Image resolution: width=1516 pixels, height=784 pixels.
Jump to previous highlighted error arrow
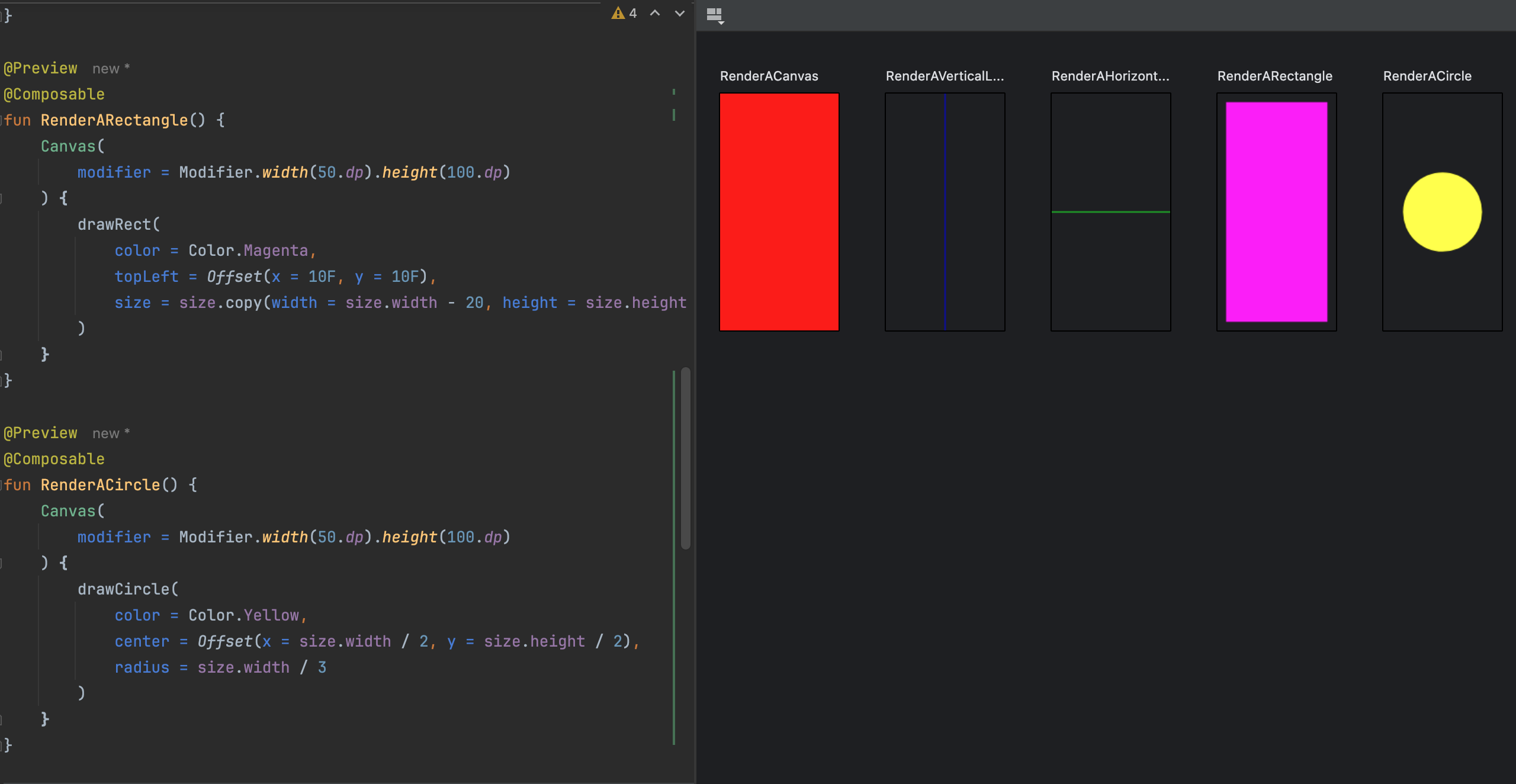pyautogui.click(x=655, y=13)
